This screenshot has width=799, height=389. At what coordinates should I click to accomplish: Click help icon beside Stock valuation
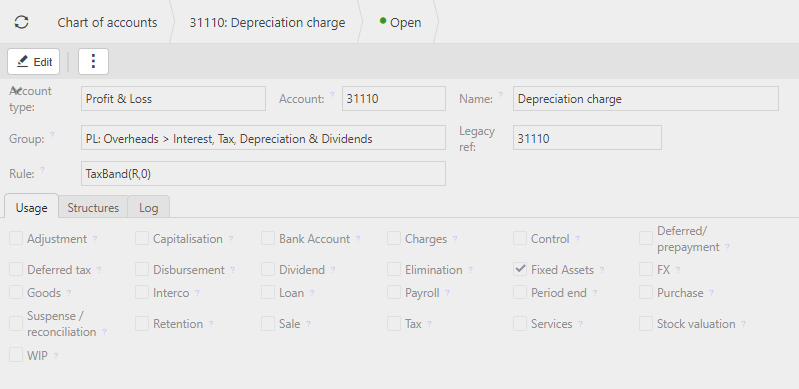[x=743, y=324]
